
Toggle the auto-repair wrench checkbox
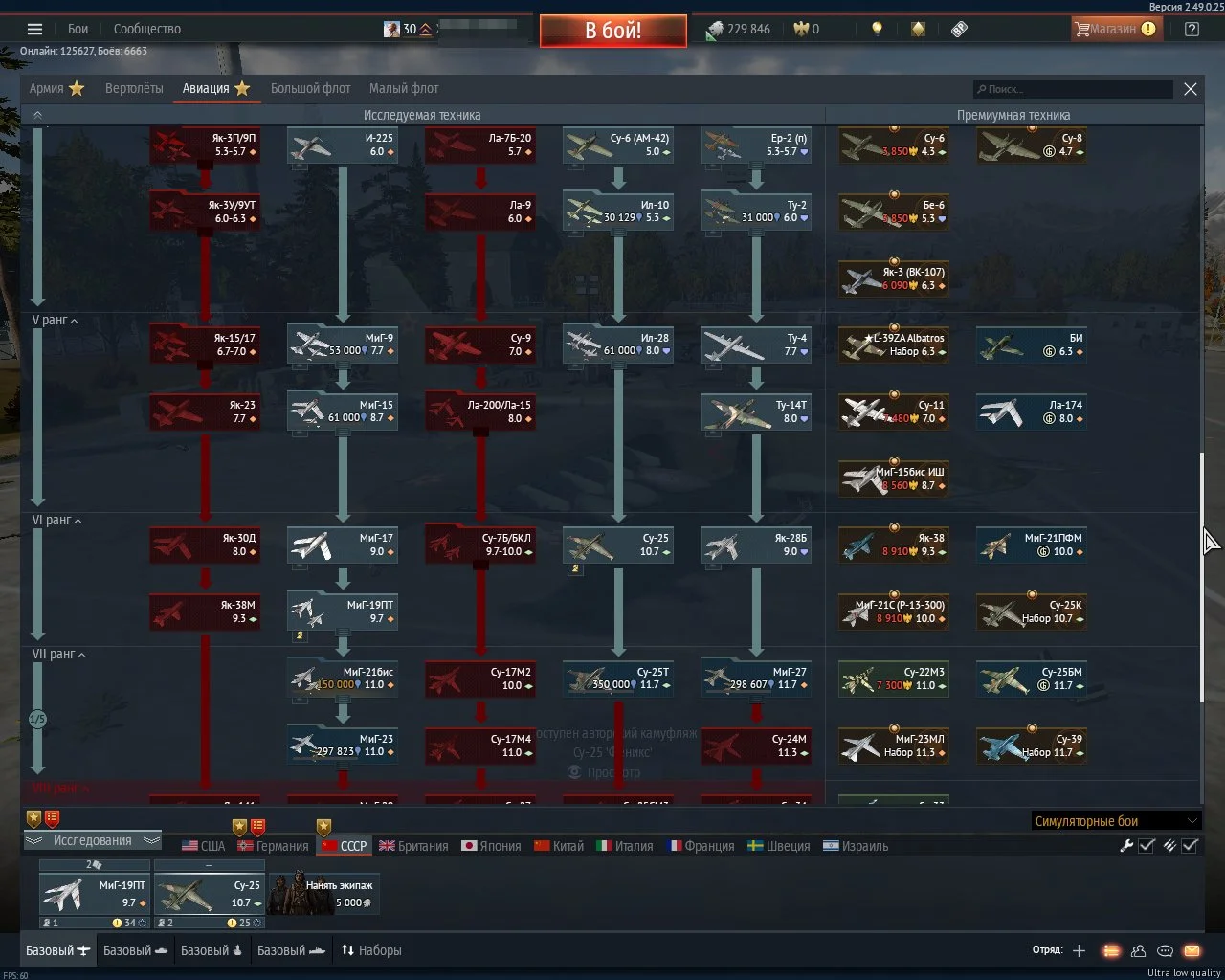coord(1147,846)
